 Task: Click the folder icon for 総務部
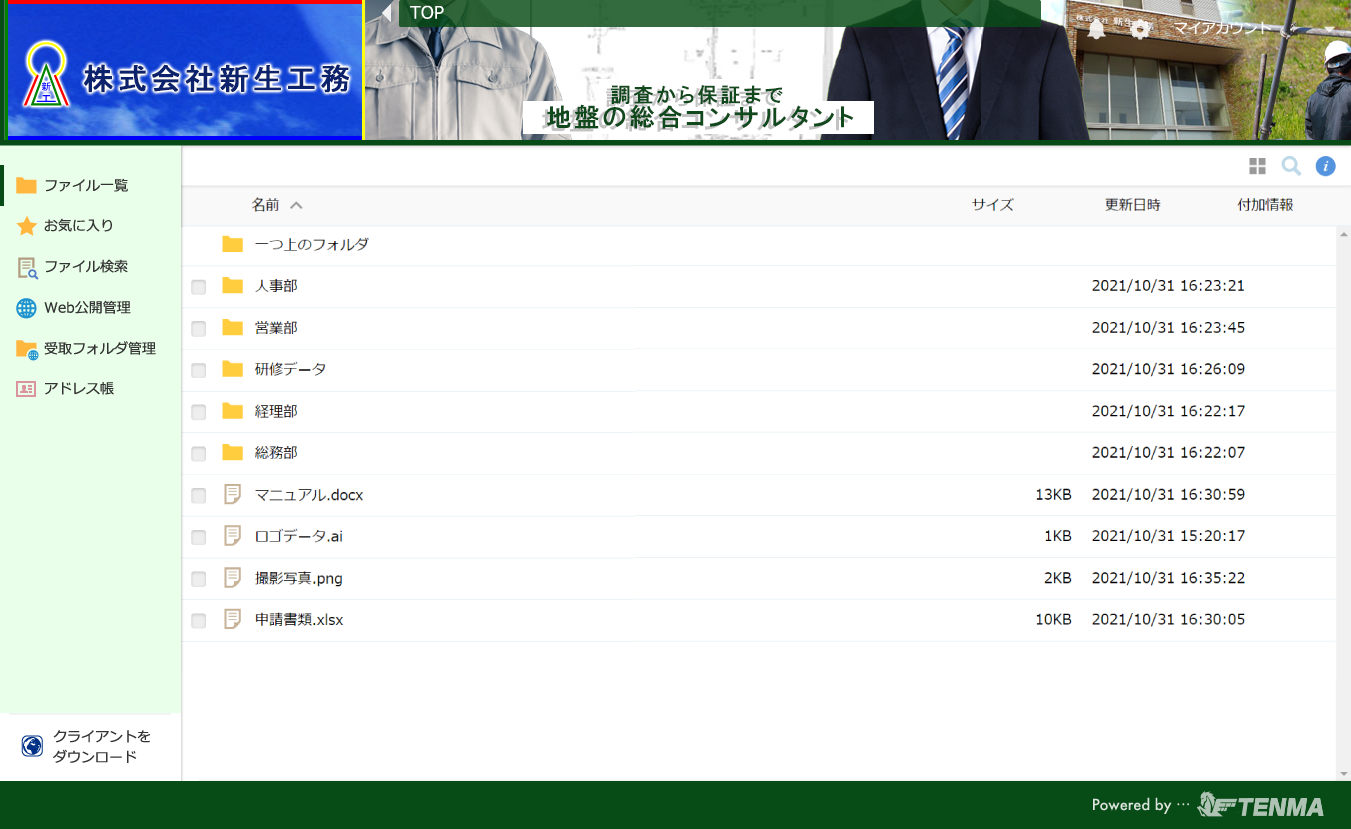(x=233, y=453)
